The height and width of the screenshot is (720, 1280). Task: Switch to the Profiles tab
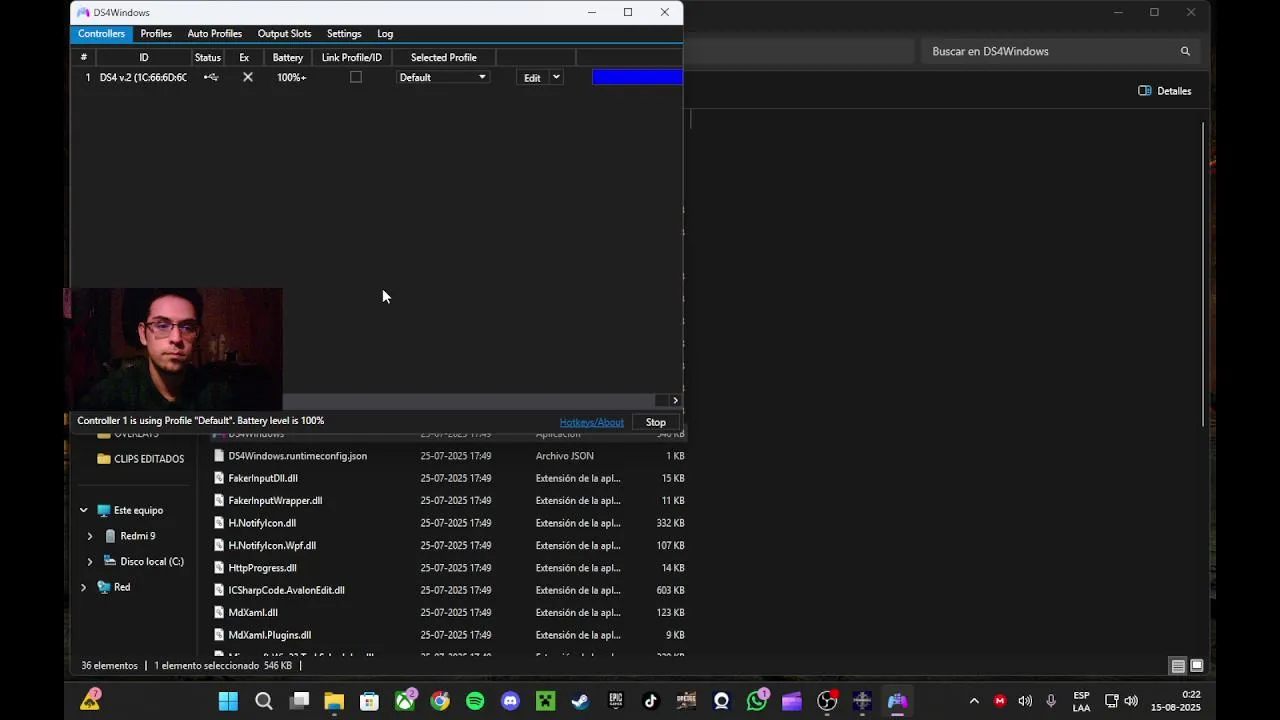pyautogui.click(x=156, y=34)
